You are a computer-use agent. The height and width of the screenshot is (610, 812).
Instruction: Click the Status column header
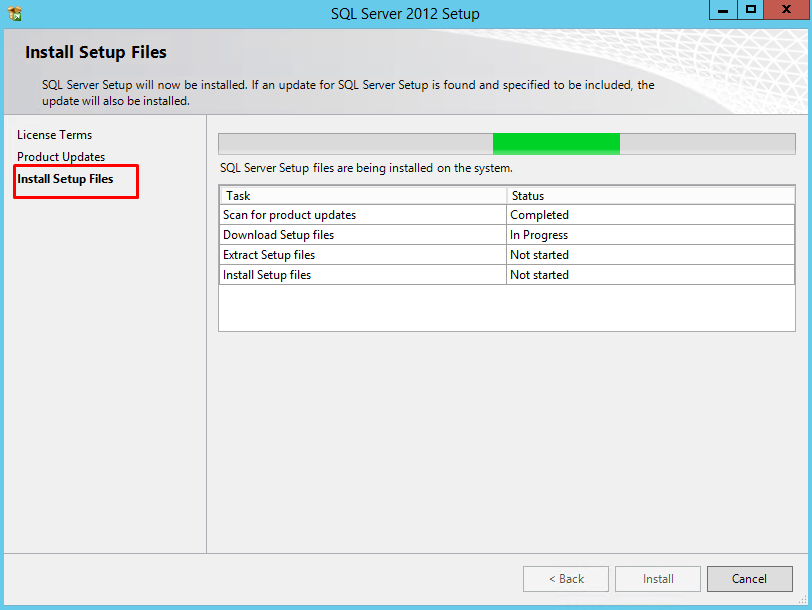click(527, 196)
